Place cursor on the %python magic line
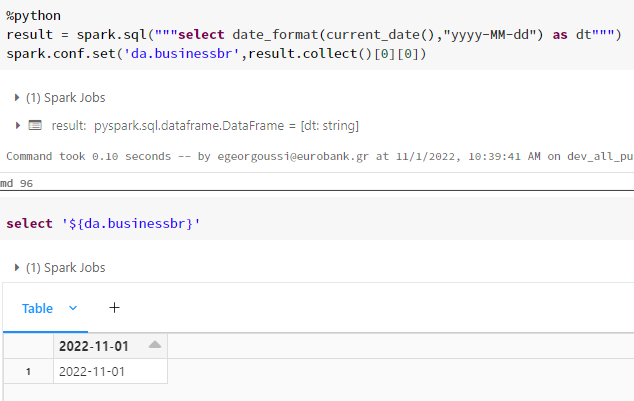This screenshot has height=401, width=634. coord(33,16)
